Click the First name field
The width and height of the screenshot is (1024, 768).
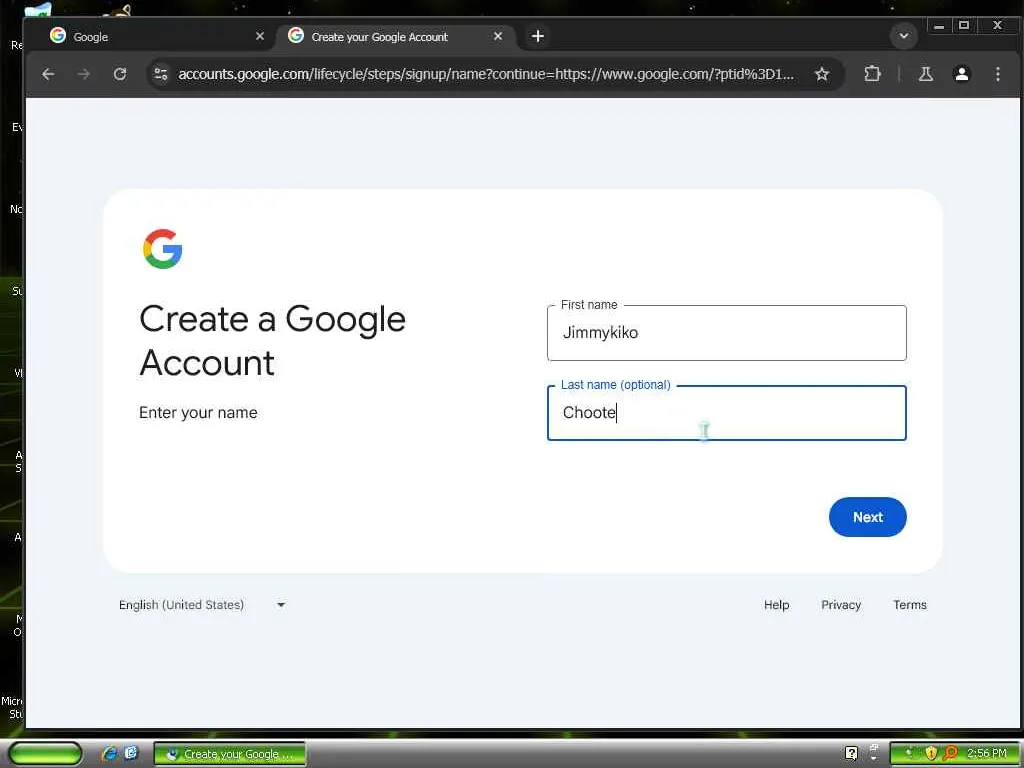coord(727,333)
